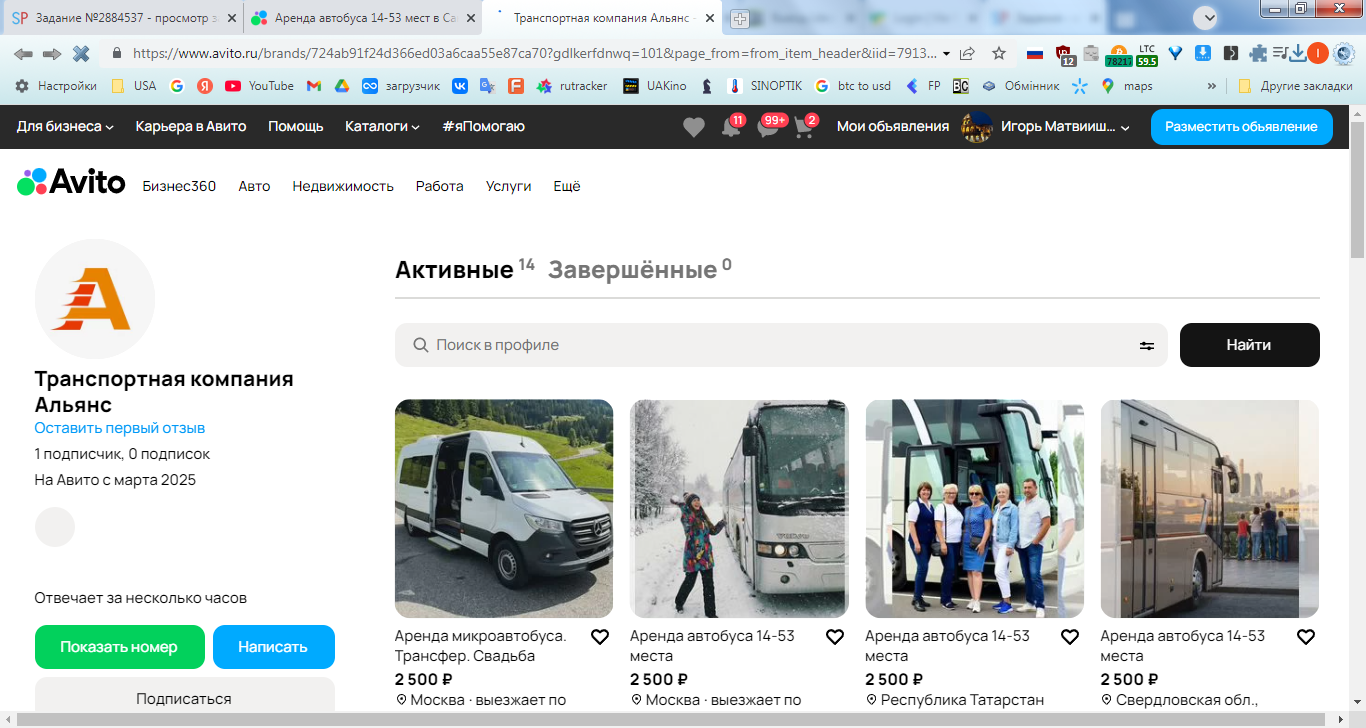
Task: Open the Bitcoin price extension icon
Action: (1118, 54)
